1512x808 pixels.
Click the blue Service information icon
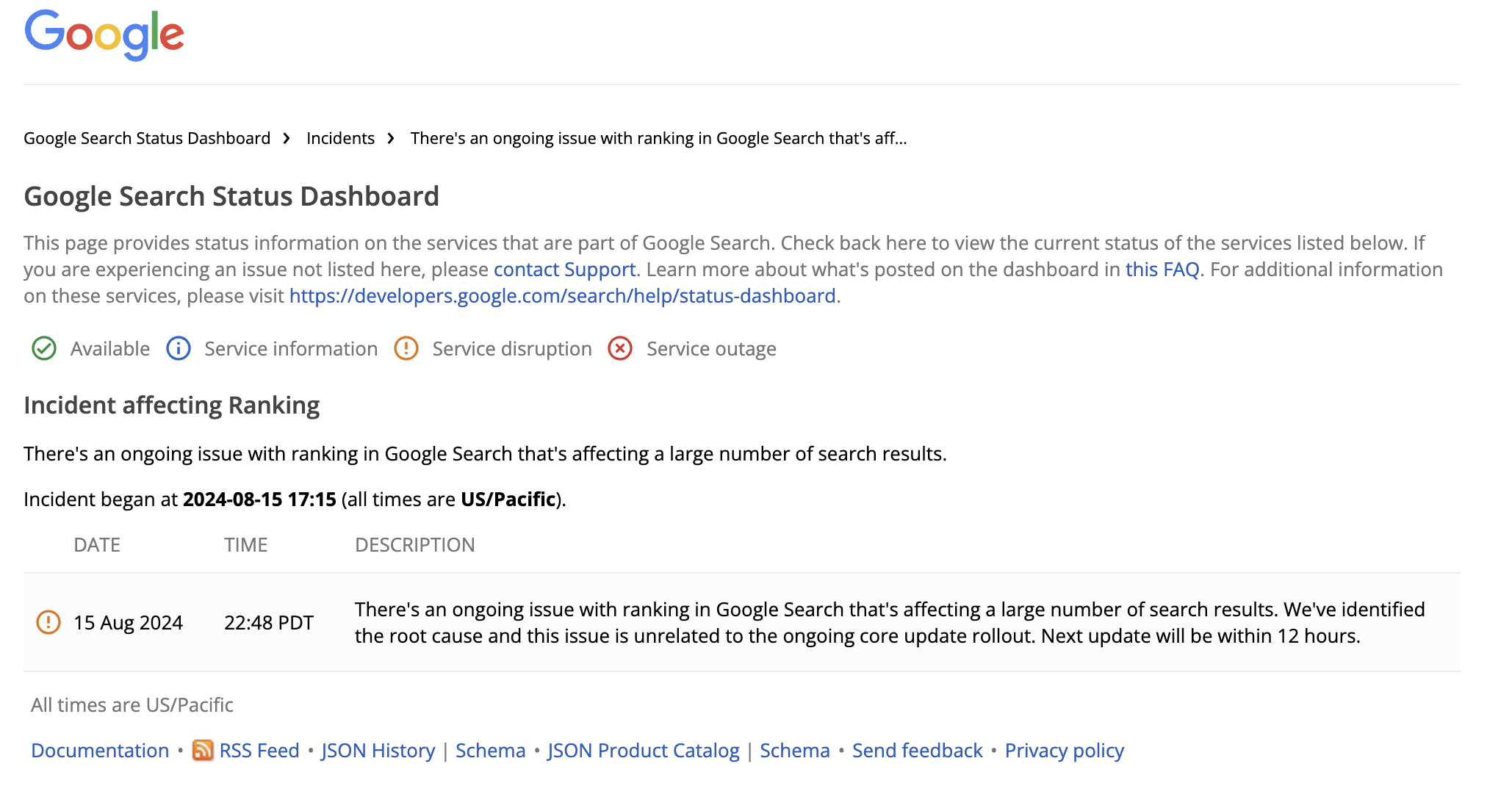tap(178, 349)
